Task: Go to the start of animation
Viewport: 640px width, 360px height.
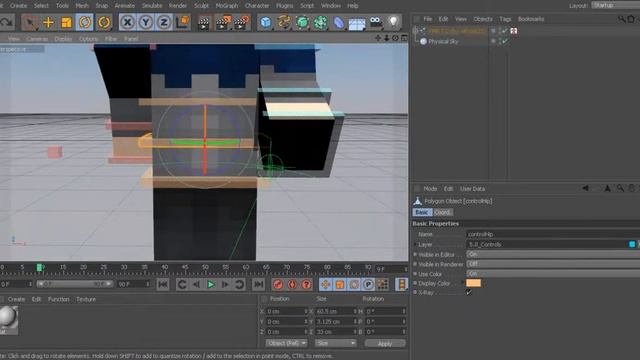Action: [x=163, y=284]
